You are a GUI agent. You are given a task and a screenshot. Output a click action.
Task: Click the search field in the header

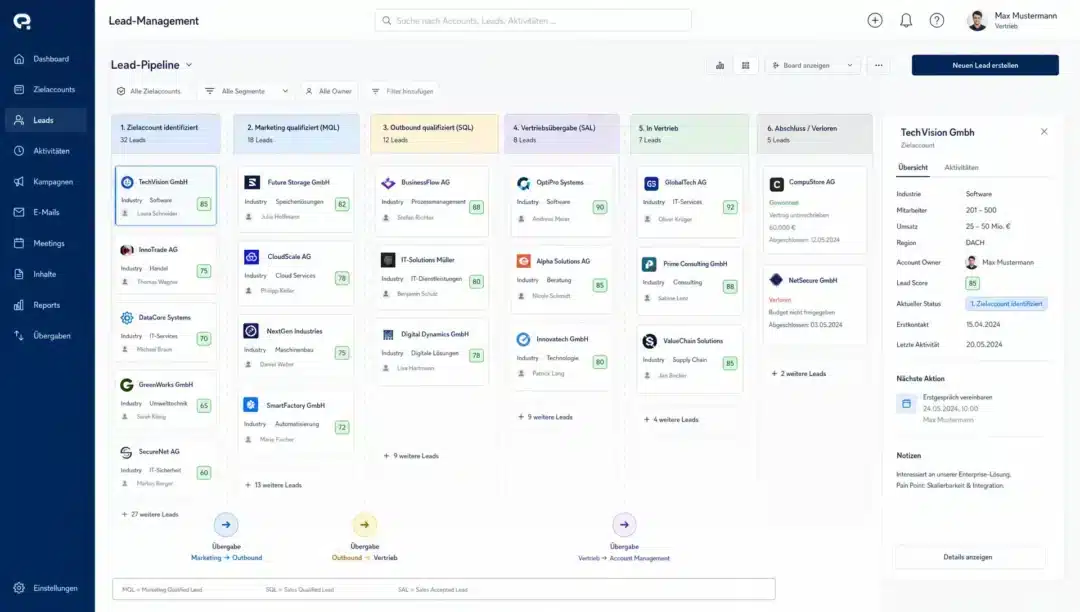532,21
